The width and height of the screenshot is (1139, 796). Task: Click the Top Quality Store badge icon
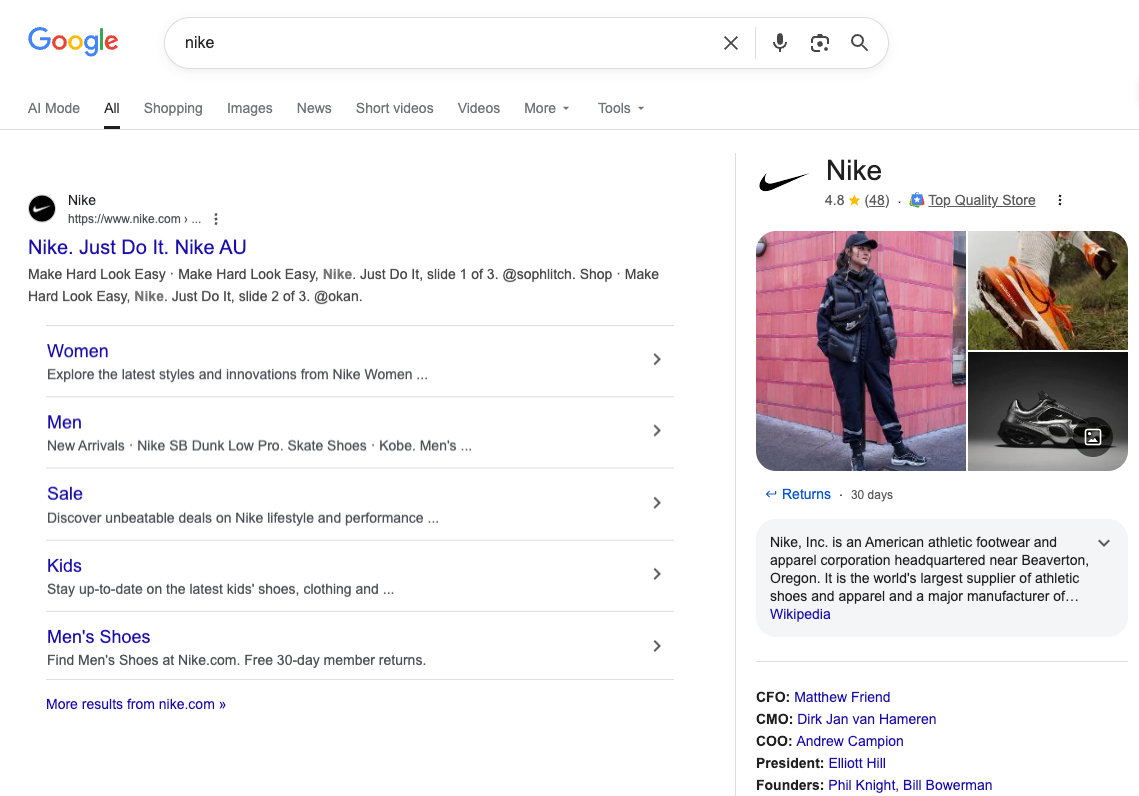(917, 200)
